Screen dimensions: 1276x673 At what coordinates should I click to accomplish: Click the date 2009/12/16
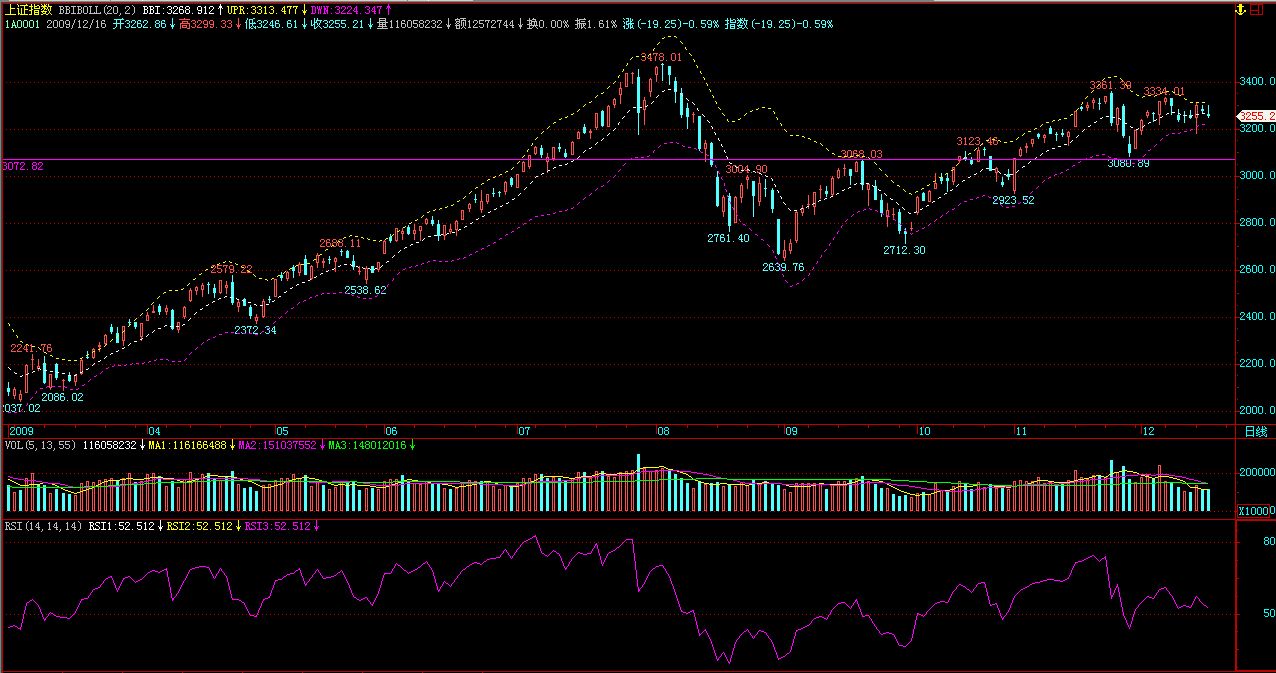[x=77, y=23]
